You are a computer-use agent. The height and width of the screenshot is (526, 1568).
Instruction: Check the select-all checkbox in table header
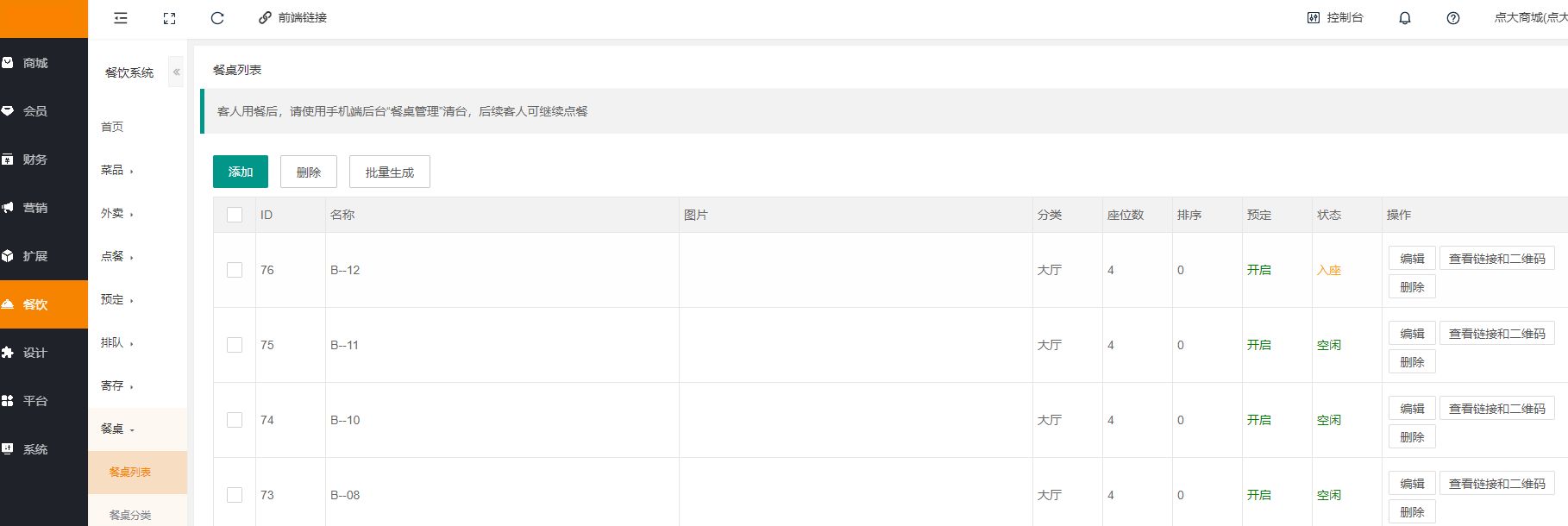(x=235, y=215)
